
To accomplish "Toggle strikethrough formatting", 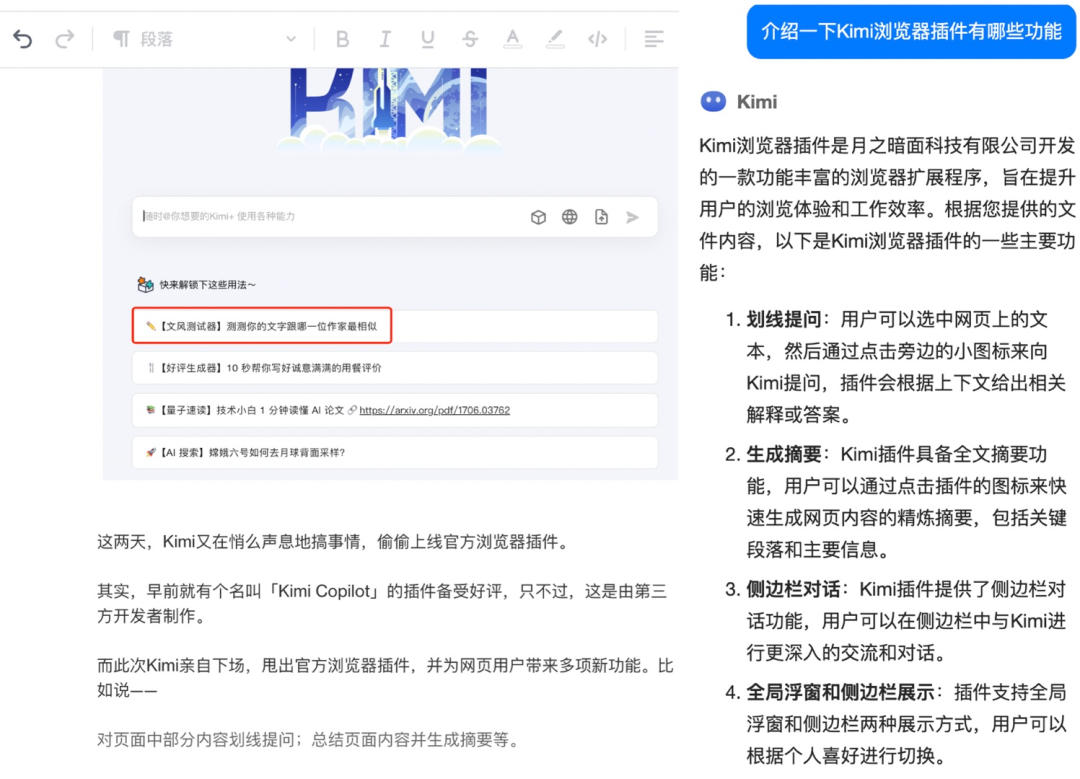I will point(470,39).
